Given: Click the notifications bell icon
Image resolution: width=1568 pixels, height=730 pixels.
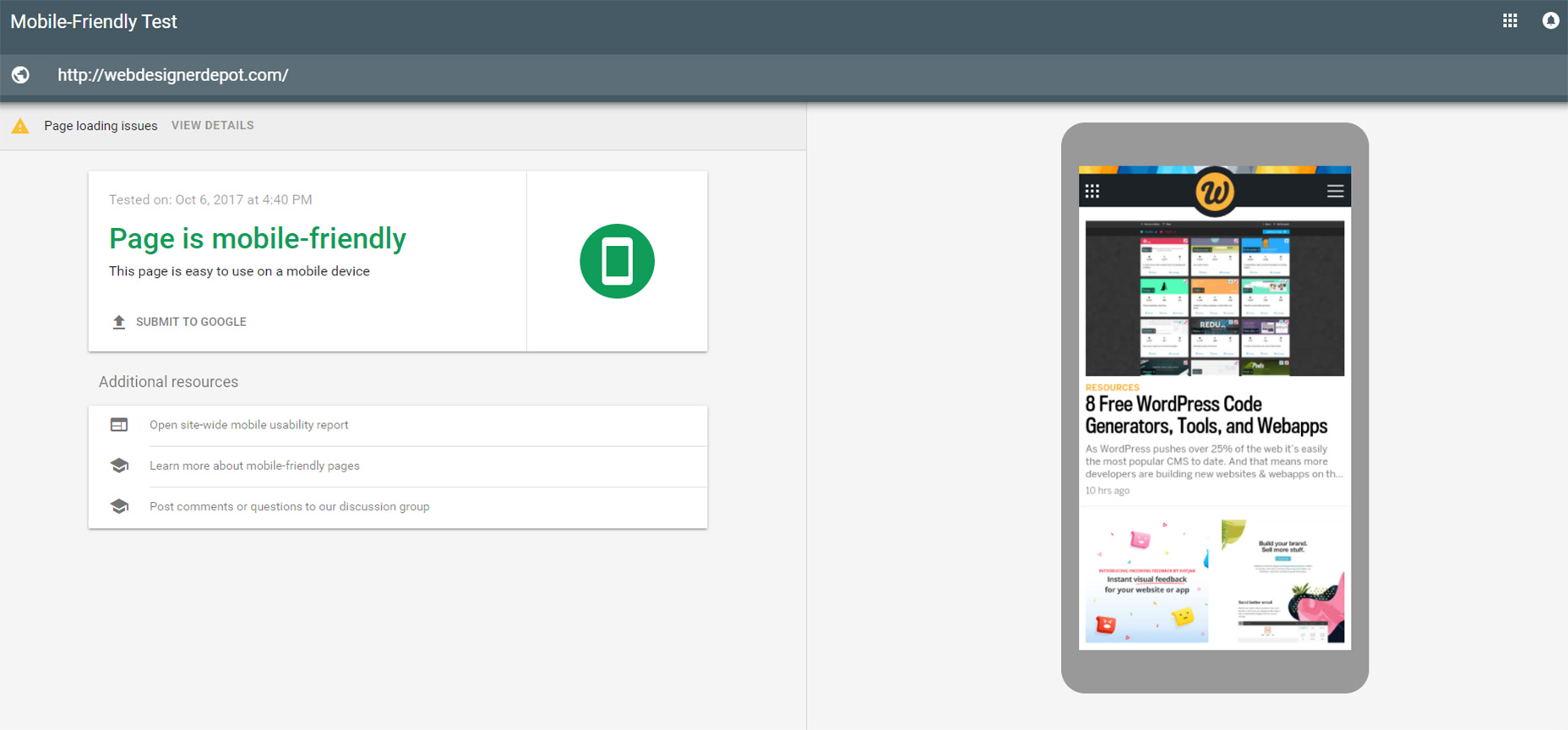Looking at the screenshot, I should [1550, 21].
